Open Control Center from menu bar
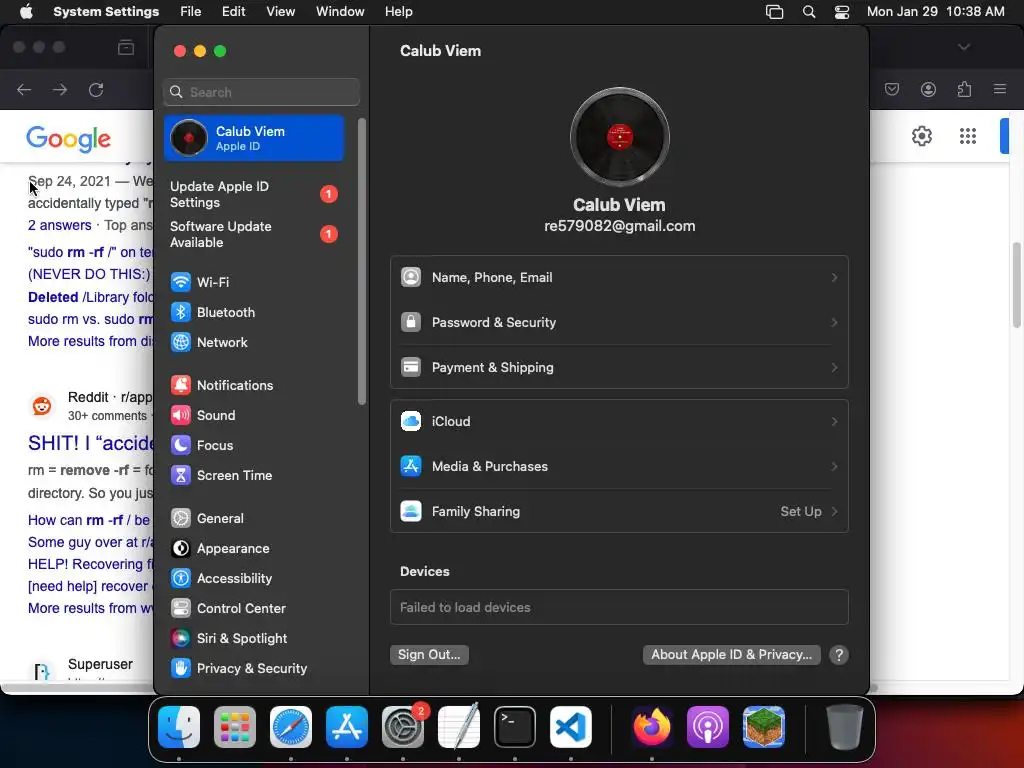This screenshot has height=768, width=1024. point(842,12)
